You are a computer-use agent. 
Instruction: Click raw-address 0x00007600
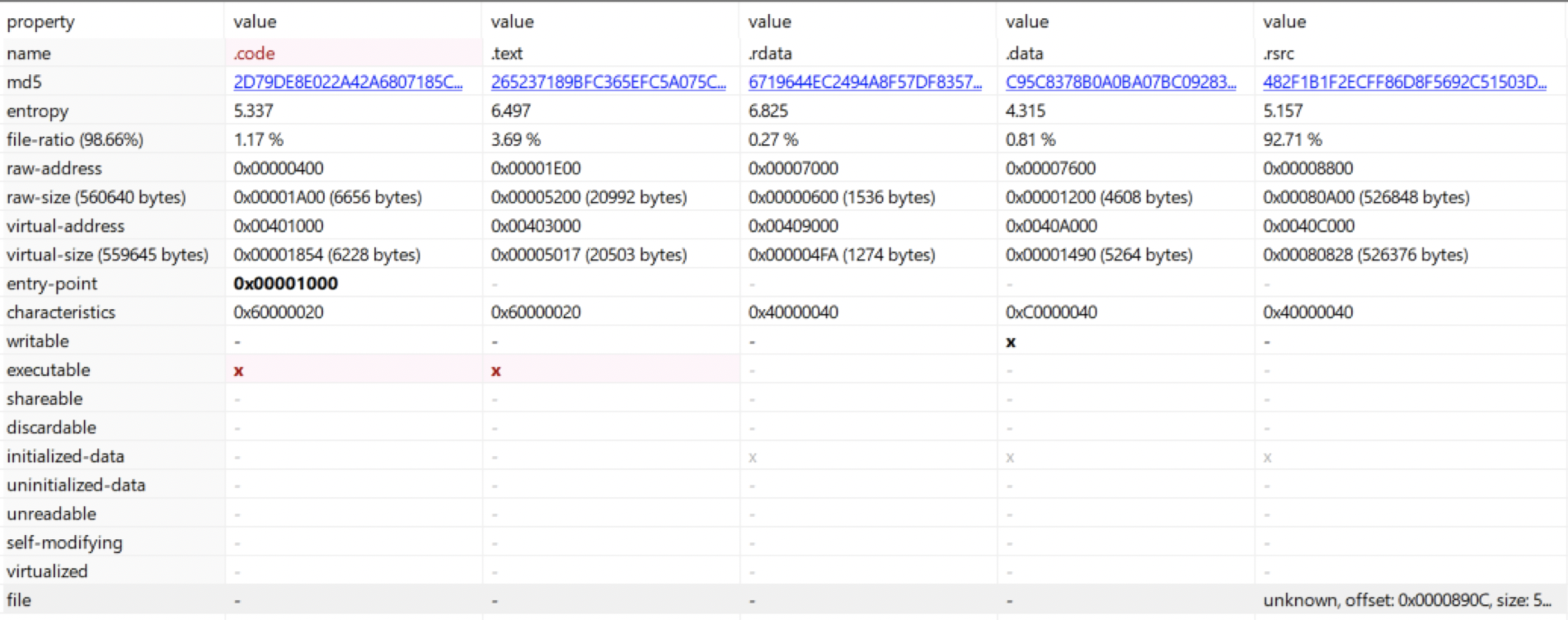(x=1050, y=168)
